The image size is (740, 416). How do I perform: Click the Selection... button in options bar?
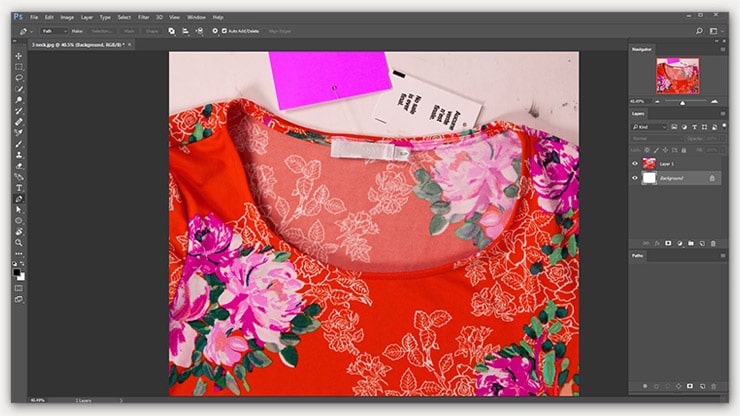point(103,31)
